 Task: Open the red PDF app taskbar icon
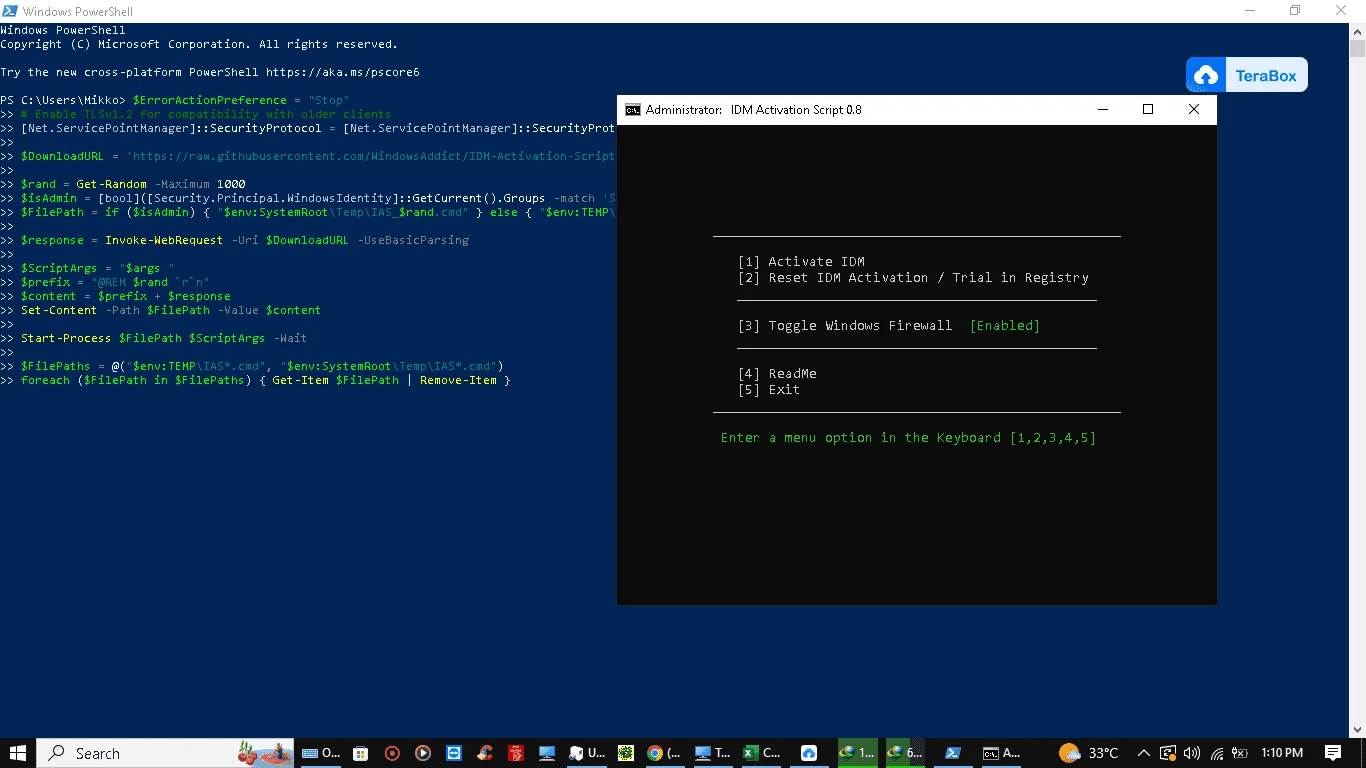(x=516, y=753)
